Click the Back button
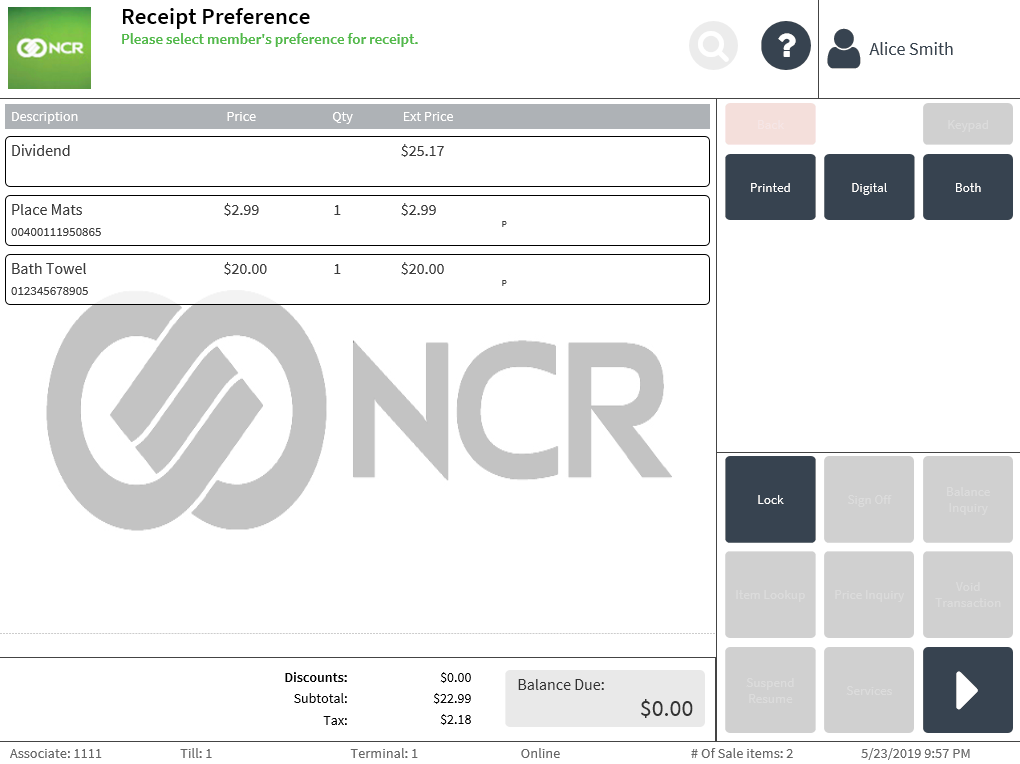The height and width of the screenshot is (764, 1020). pos(770,124)
